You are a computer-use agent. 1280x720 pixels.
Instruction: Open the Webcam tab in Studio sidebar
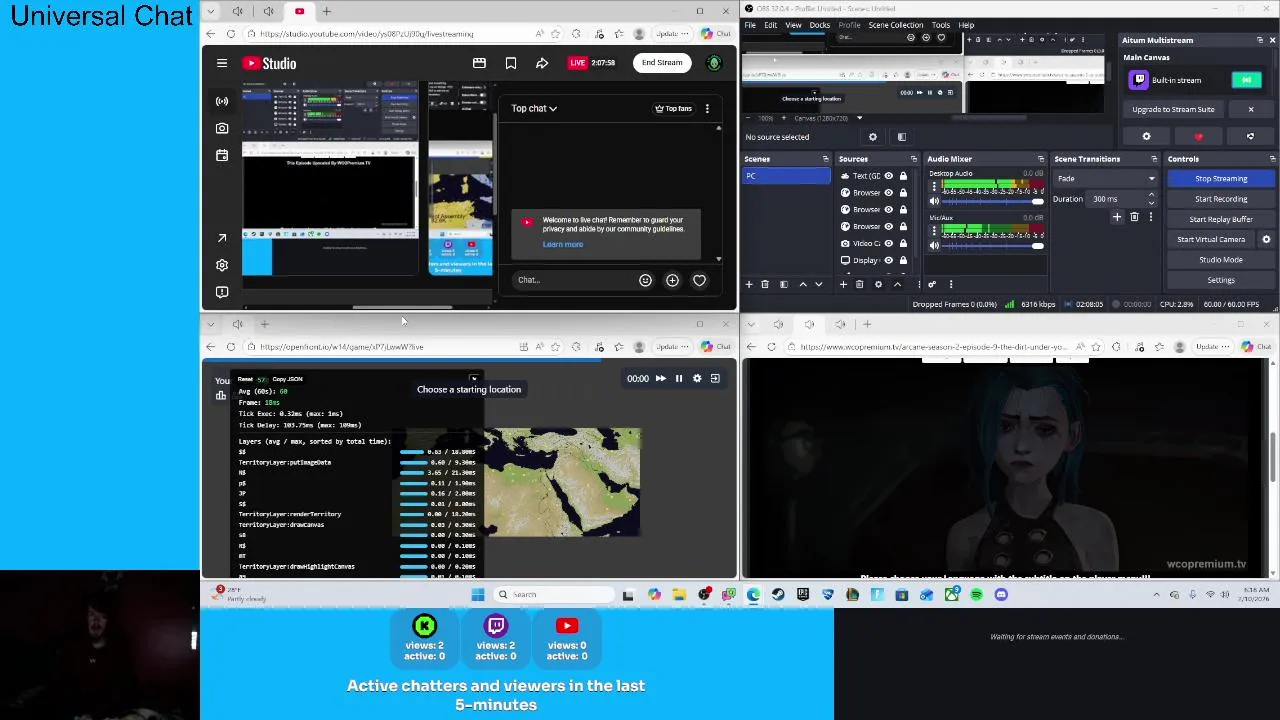[x=222, y=128]
